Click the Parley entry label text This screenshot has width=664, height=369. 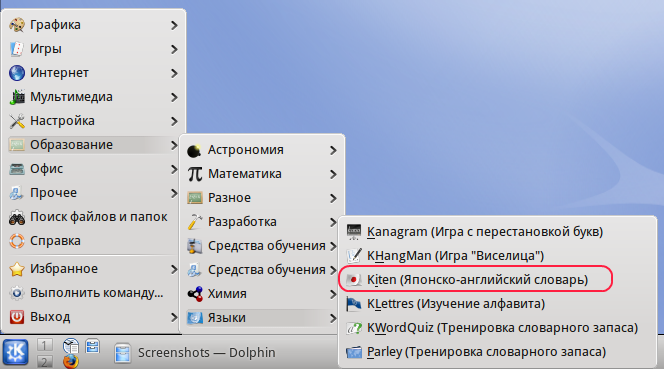click(486, 352)
